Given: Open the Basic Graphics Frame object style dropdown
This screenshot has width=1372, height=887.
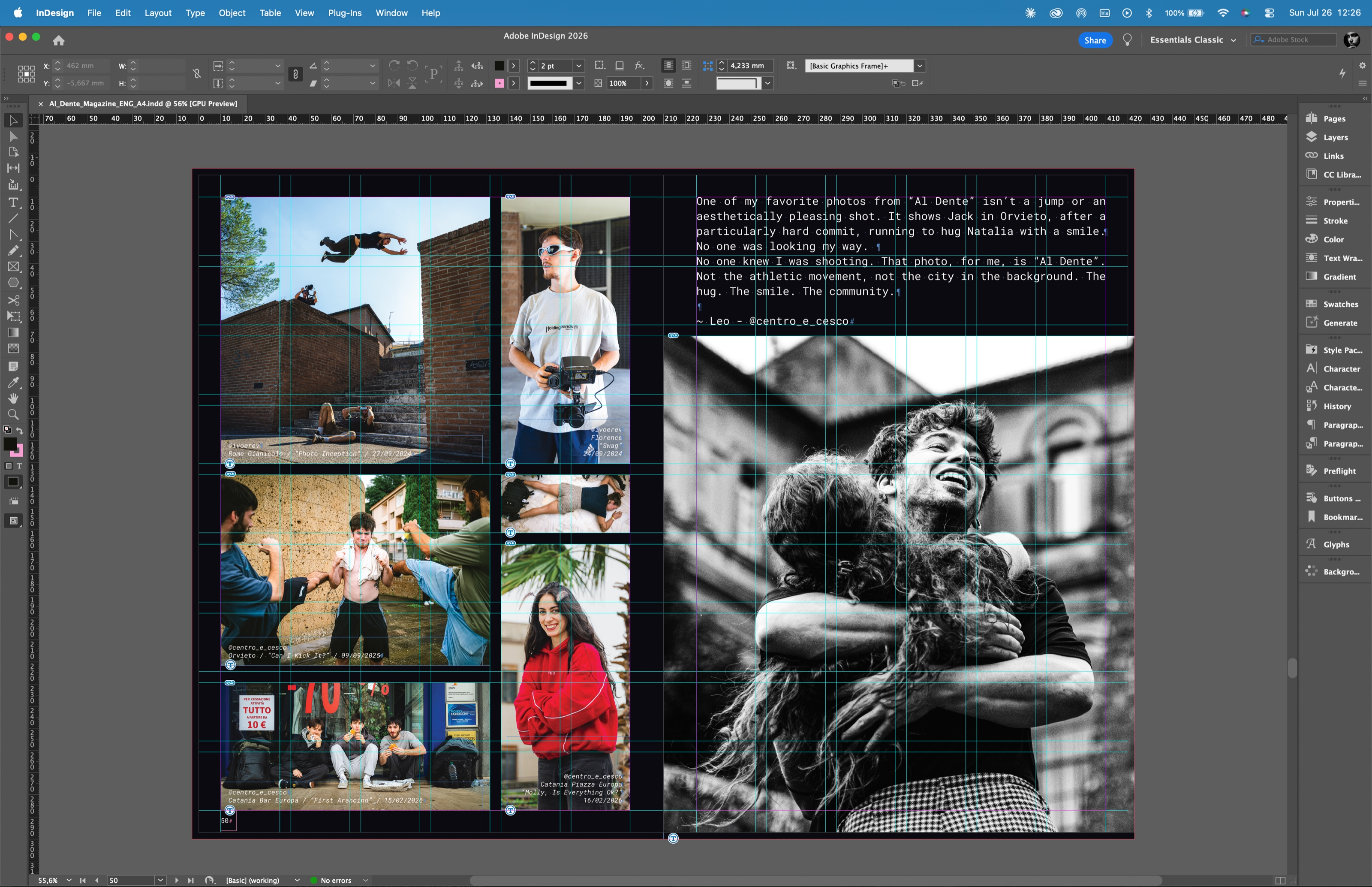Looking at the screenshot, I should click(x=920, y=66).
